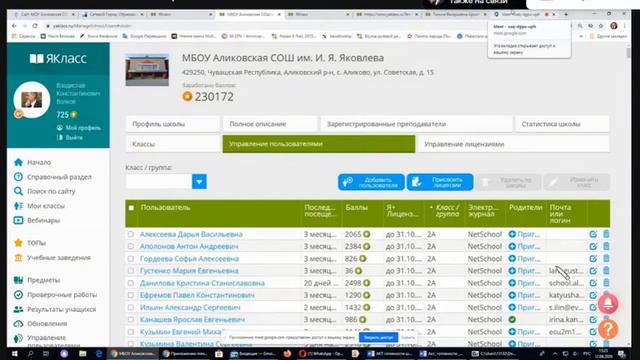The width and height of the screenshot is (640, 360).
Task: Open Результаты учащихся sidebar item
Action: click(x=55, y=309)
